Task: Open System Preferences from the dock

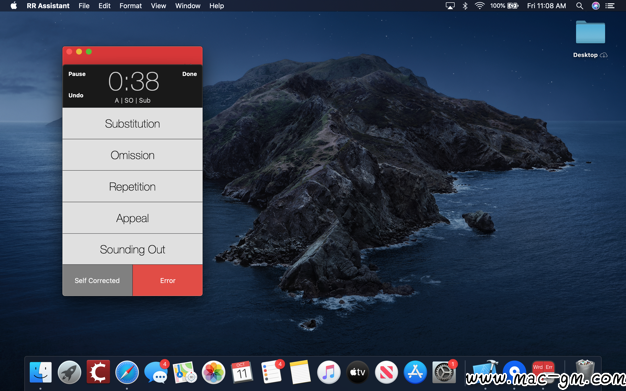Action: click(x=444, y=372)
